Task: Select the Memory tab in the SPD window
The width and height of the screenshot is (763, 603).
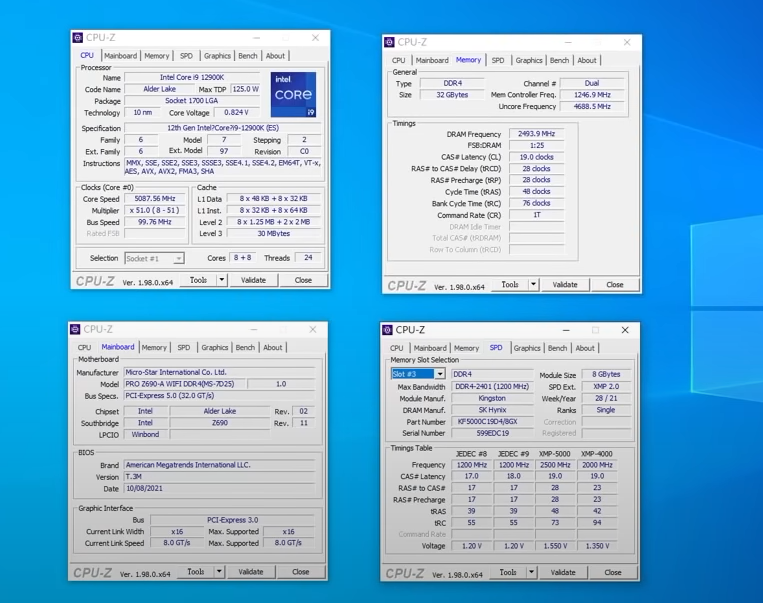Action: 466,348
